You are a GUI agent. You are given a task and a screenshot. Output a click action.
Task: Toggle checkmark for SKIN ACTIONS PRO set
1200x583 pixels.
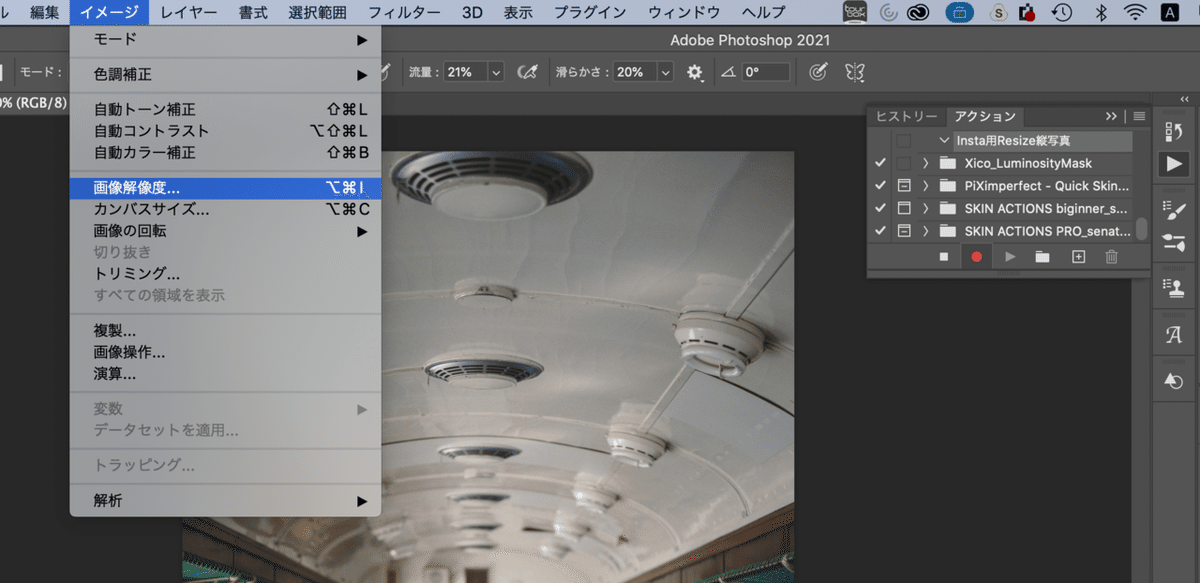pyautogui.click(x=880, y=231)
